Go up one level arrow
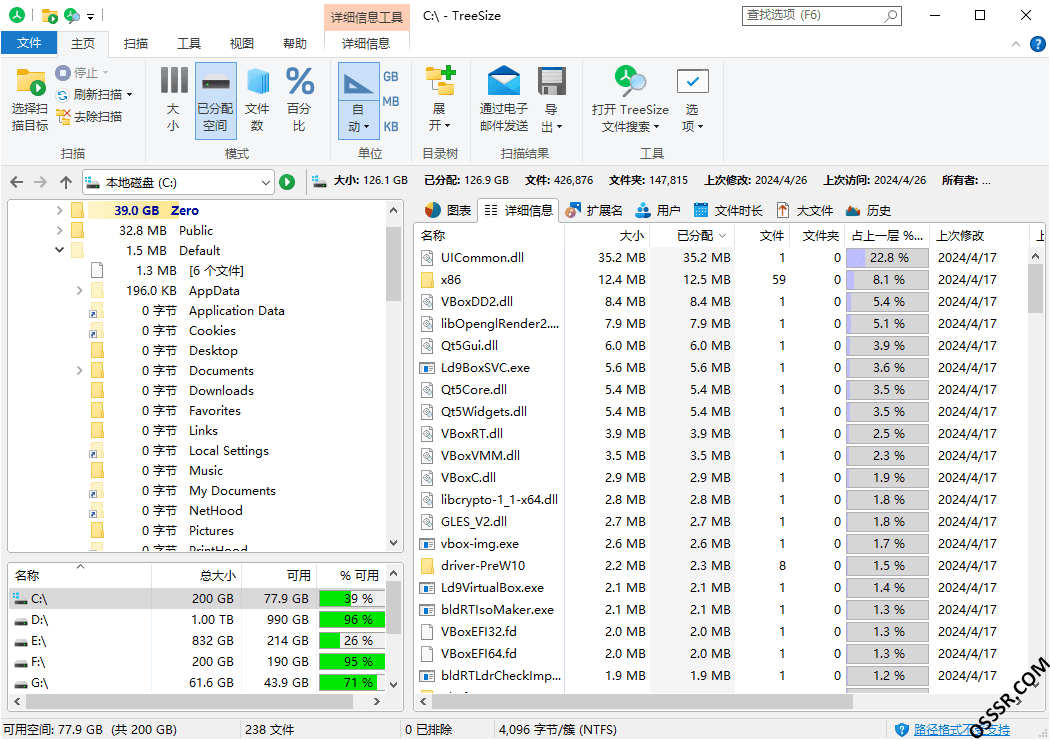The width and height of the screenshot is (1050, 740). pos(65,182)
